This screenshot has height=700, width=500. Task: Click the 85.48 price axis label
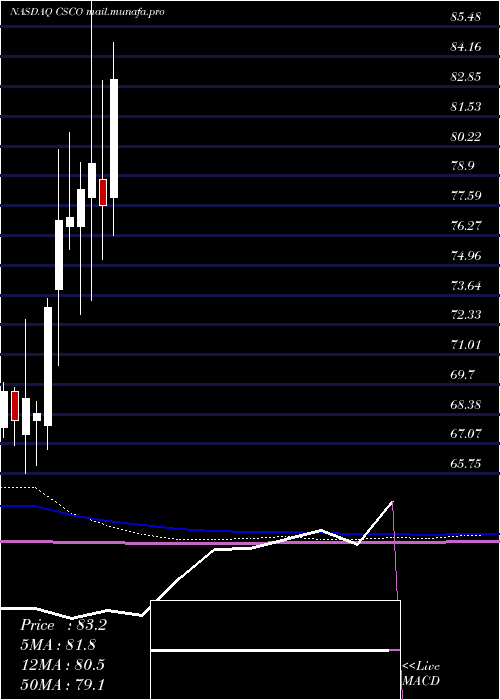tap(466, 17)
